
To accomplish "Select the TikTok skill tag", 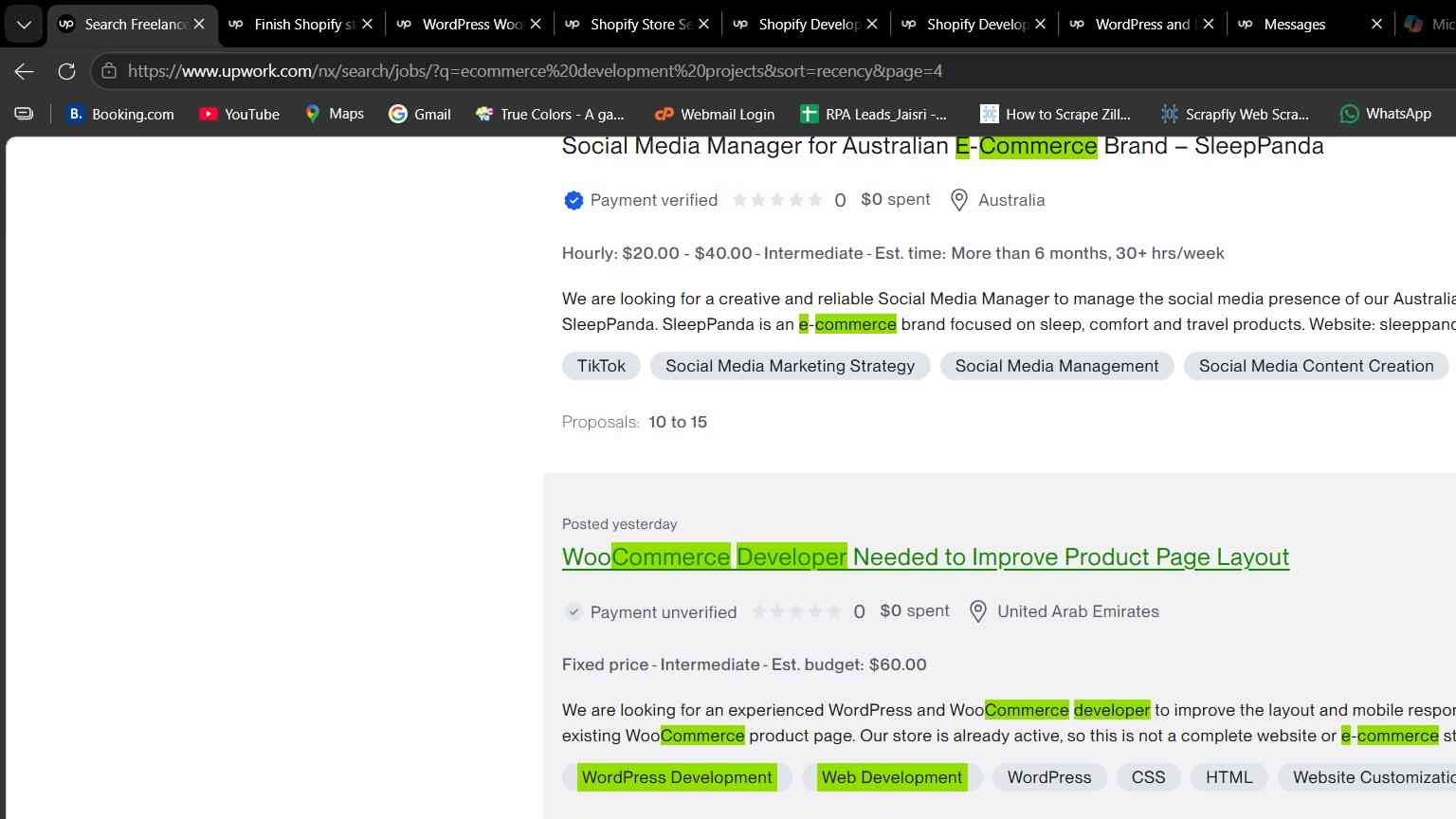I will (x=601, y=366).
